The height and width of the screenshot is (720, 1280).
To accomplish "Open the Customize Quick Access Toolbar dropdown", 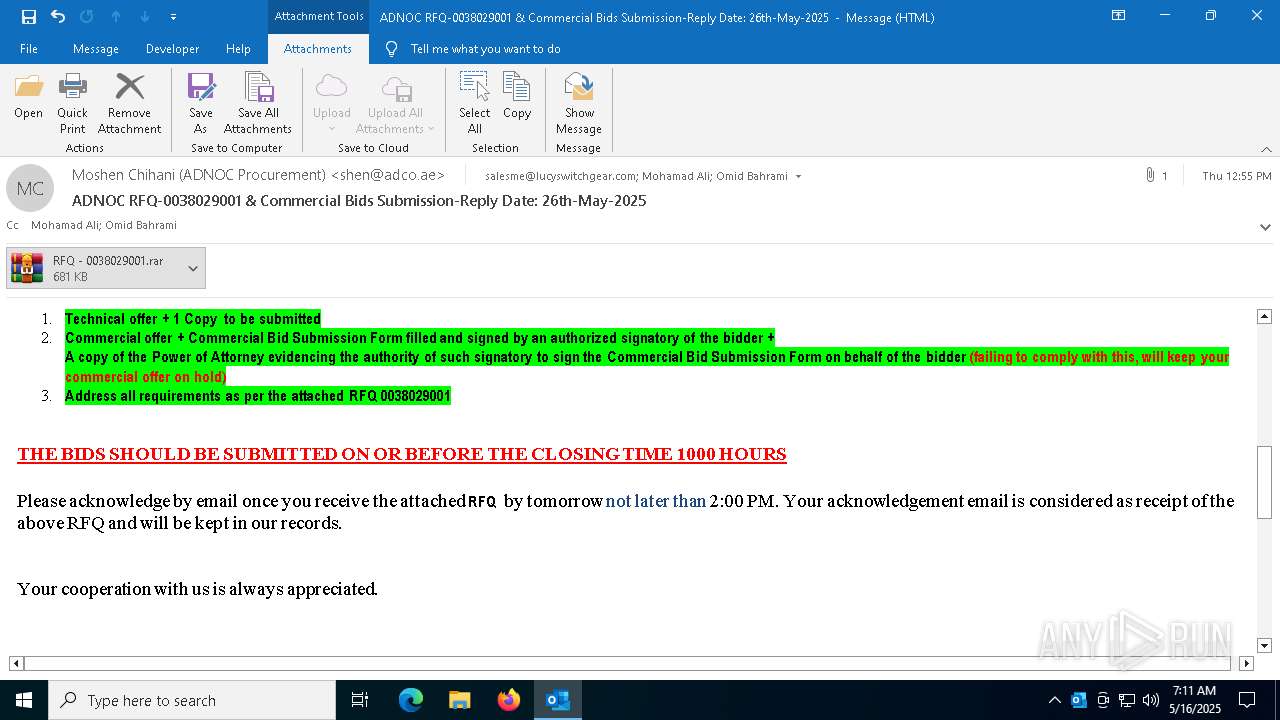I will point(173,17).
